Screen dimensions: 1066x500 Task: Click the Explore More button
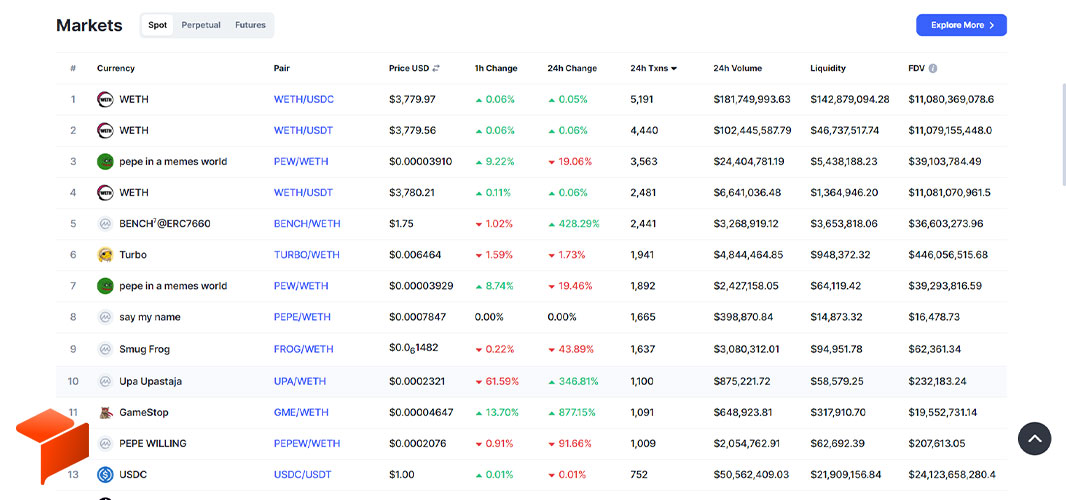click(x=961, y=25)
